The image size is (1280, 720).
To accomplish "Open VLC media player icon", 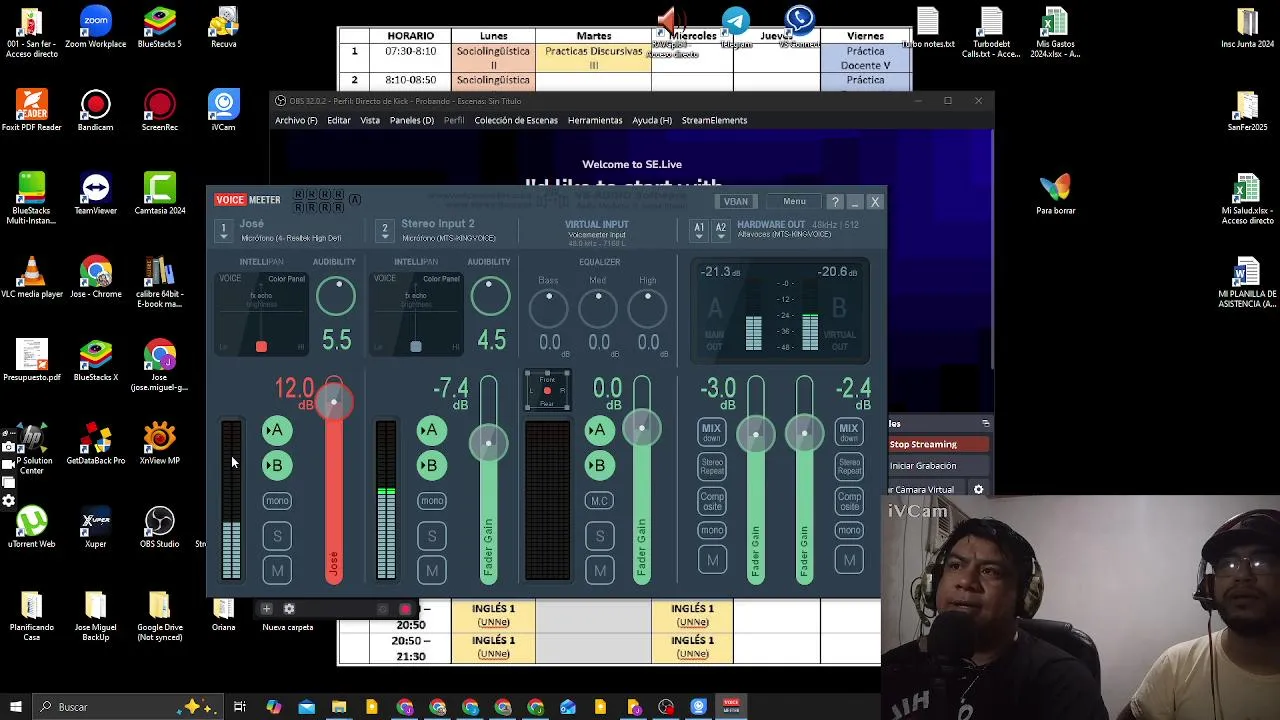I will [32, 278].
